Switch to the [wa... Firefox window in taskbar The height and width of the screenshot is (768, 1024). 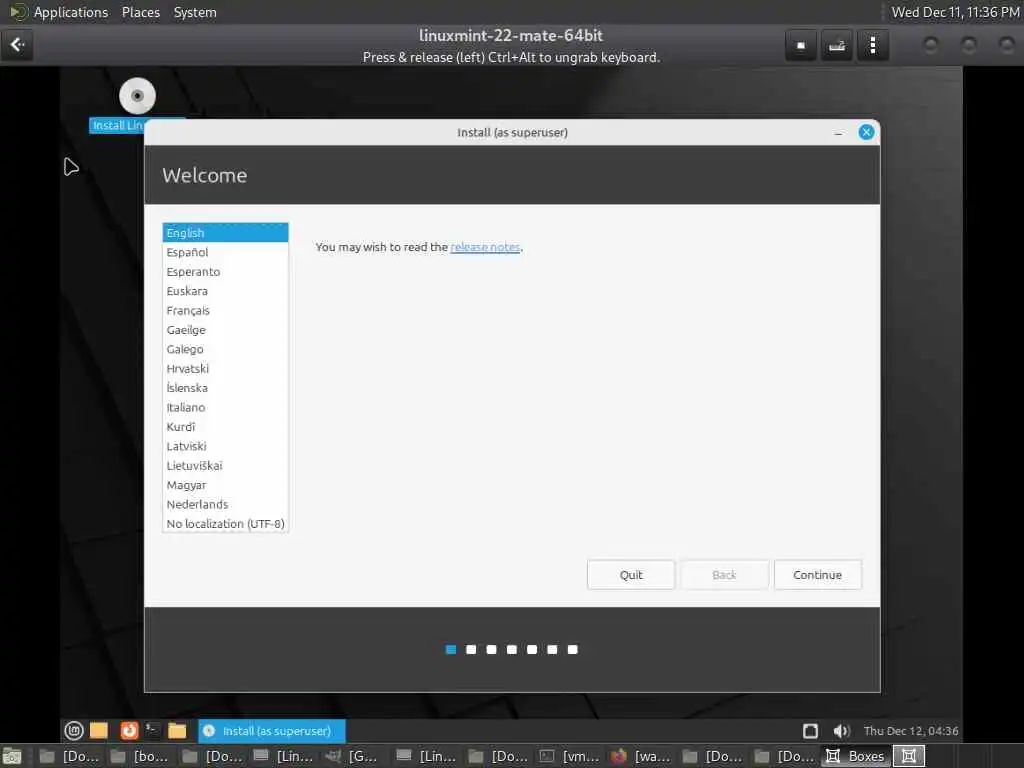[641, 756]
